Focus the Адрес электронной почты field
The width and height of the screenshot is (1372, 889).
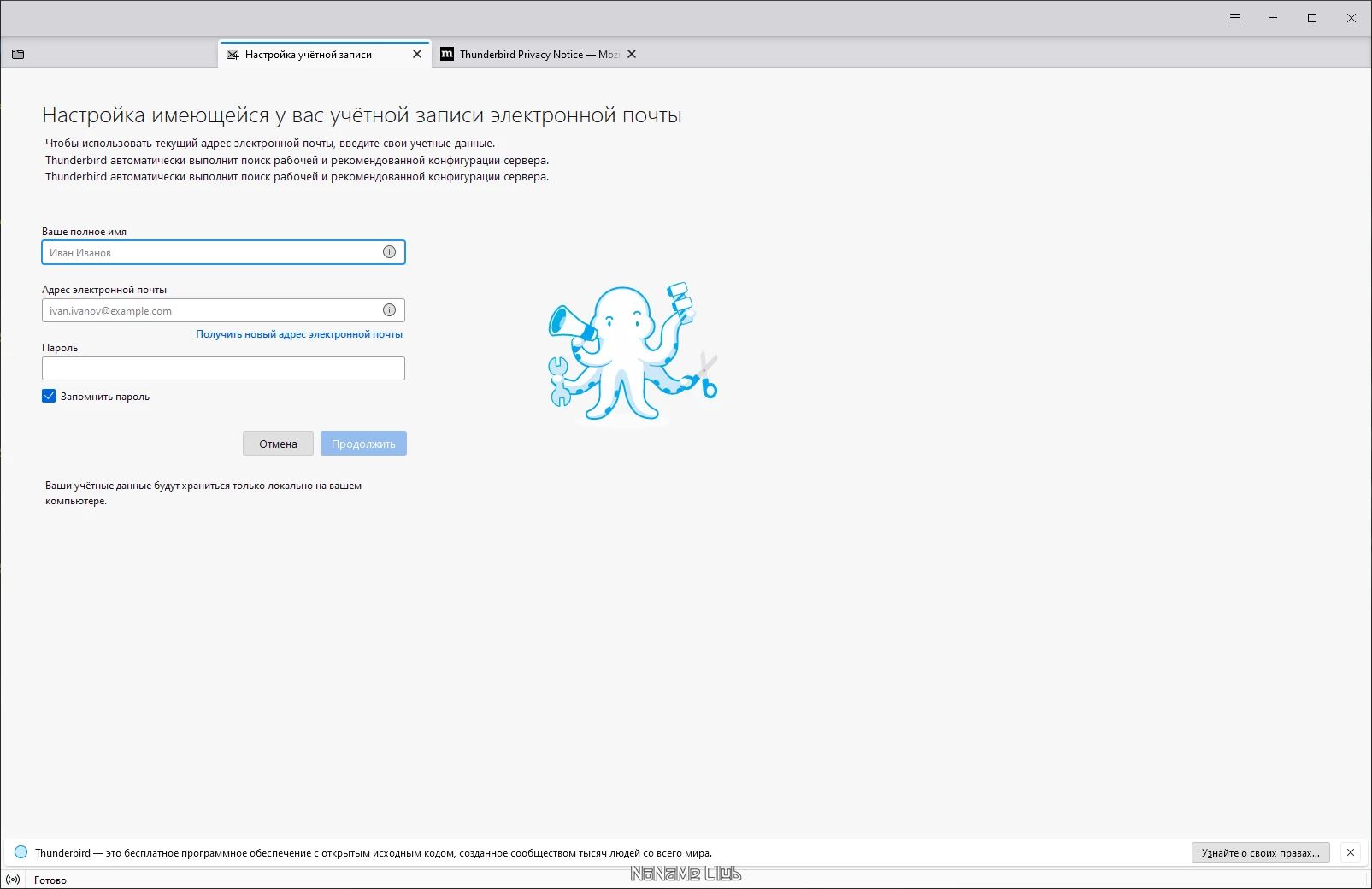point(223,310)
